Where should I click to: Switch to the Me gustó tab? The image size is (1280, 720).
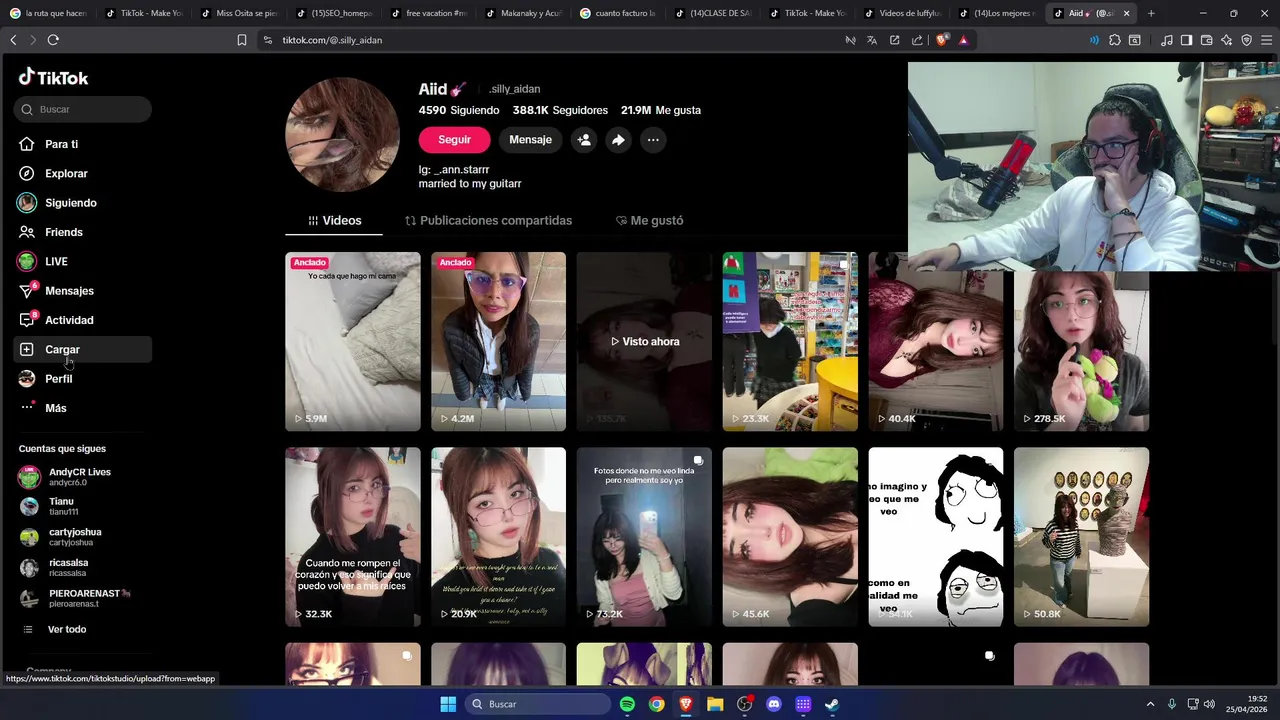pos(649,220)
